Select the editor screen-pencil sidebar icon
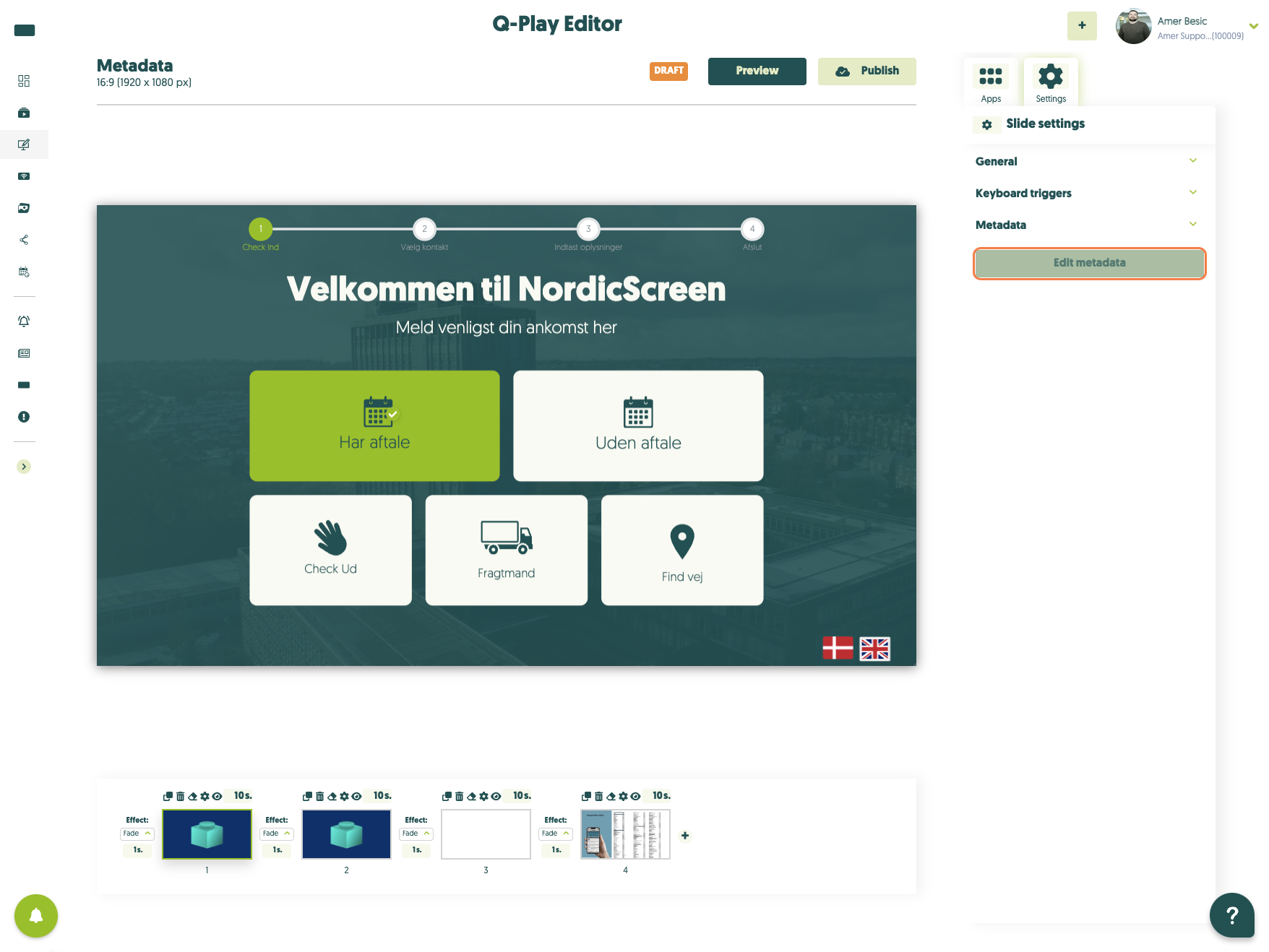1269x952 pixels. tap(24, 144)
